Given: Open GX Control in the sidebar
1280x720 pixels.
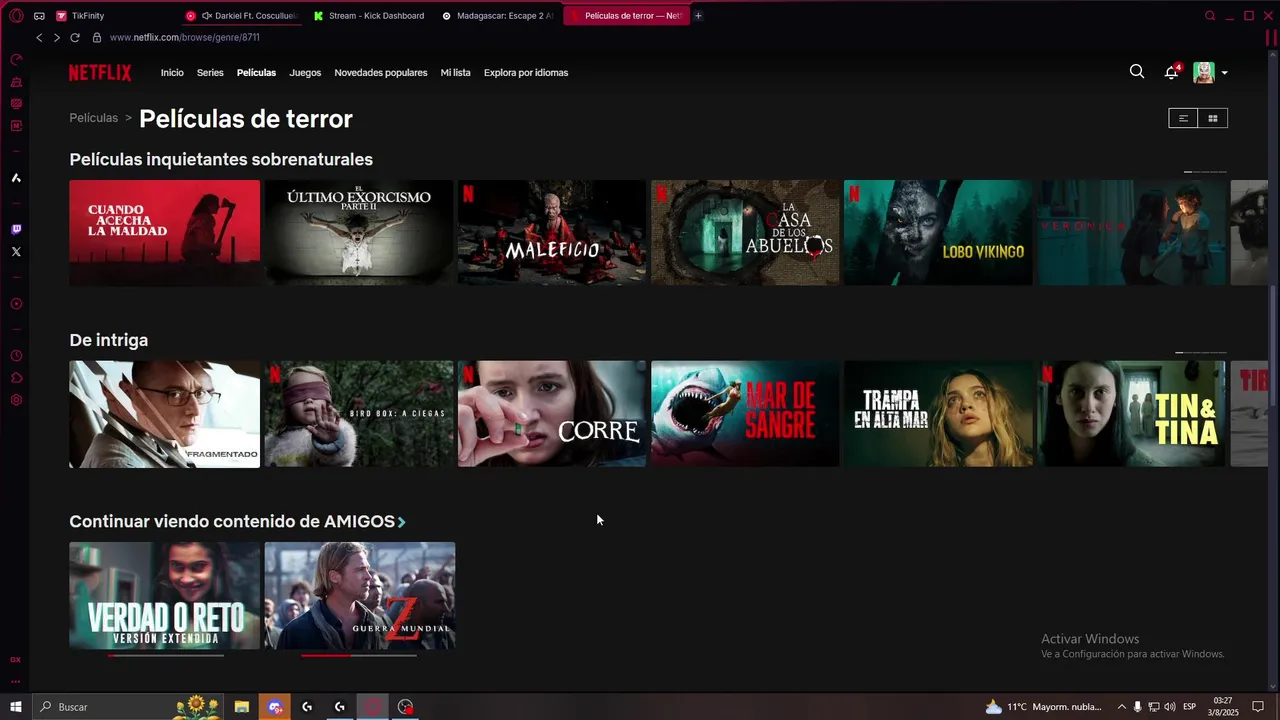Looking at the screenshot, I should (16, 659).
